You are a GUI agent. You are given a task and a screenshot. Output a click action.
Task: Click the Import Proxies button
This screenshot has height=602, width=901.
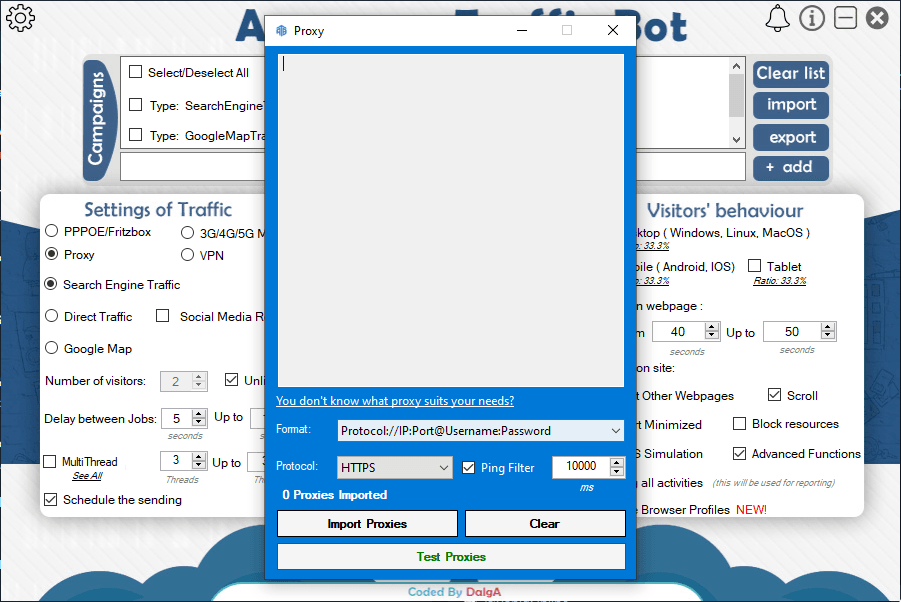(x=367, y=524)
